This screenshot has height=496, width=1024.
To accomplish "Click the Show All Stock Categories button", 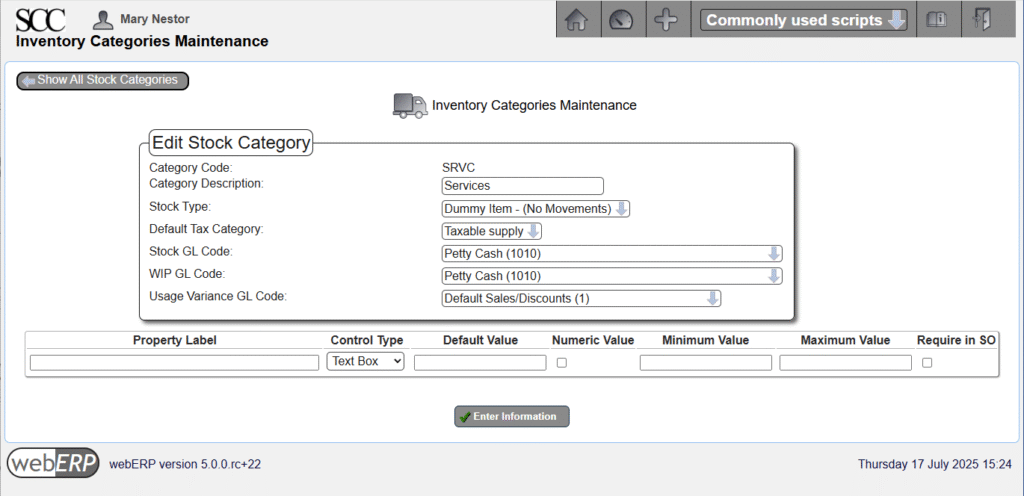I will click(103, 81).
